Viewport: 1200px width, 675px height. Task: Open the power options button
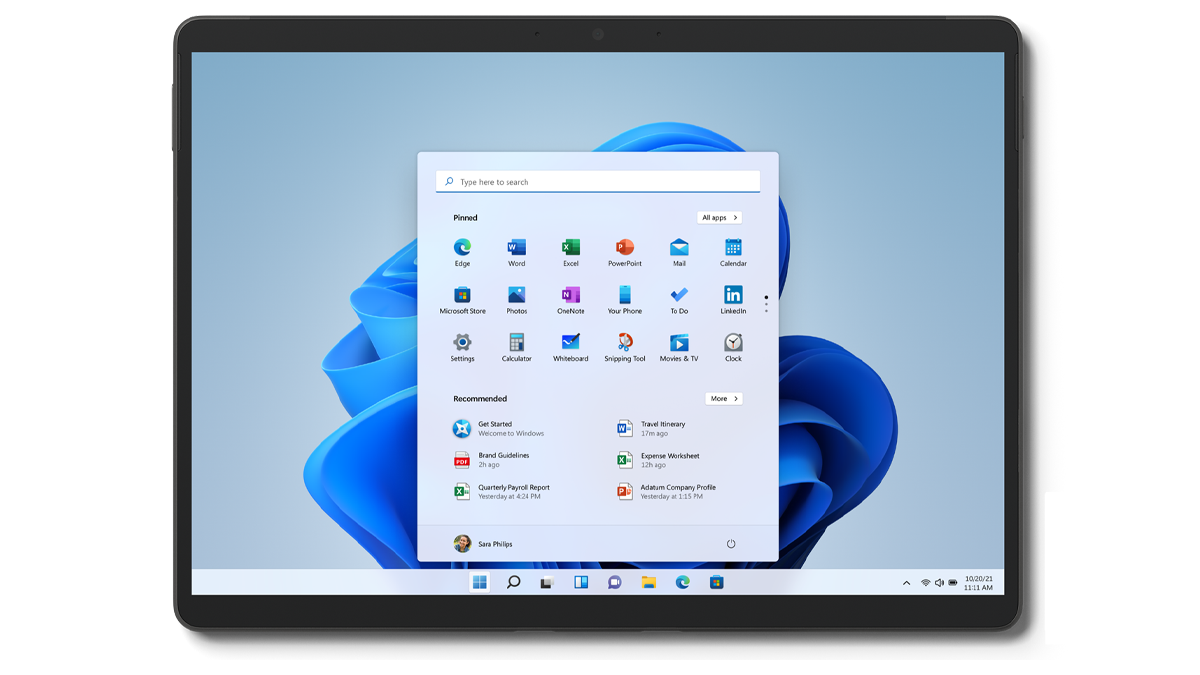pyautogui.click(x=731, y=543)
